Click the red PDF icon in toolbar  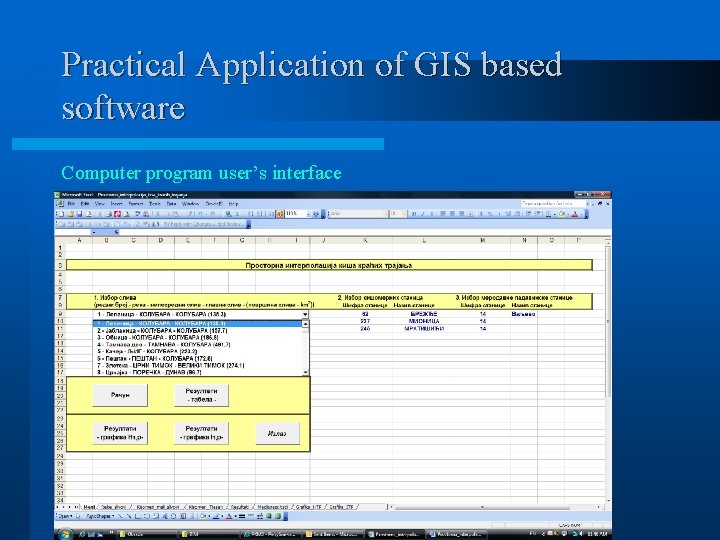pos(117,214)
